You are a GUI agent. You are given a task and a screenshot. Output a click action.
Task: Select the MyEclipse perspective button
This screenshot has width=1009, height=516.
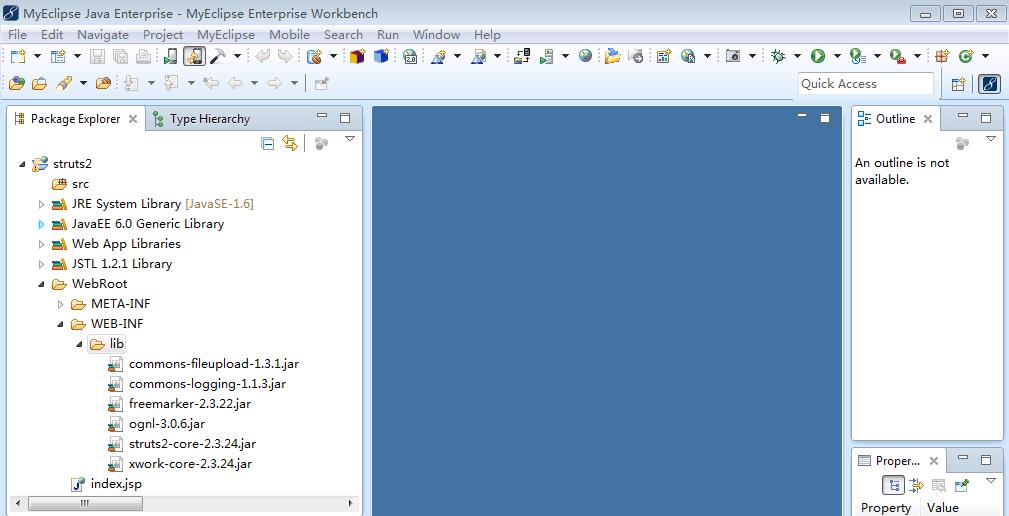(989, 84)
